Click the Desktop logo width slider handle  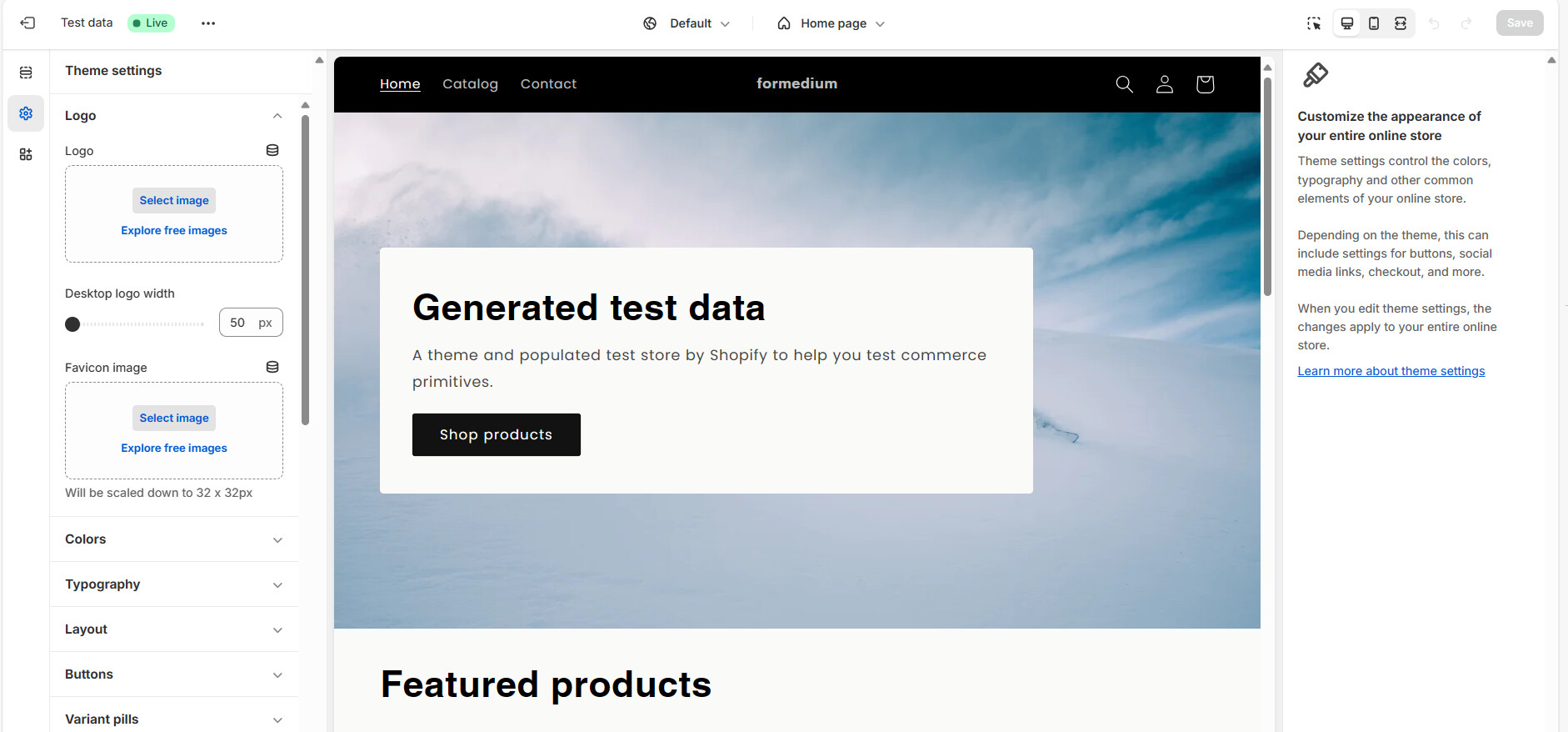pyautogui.click(x=72, y=324)
